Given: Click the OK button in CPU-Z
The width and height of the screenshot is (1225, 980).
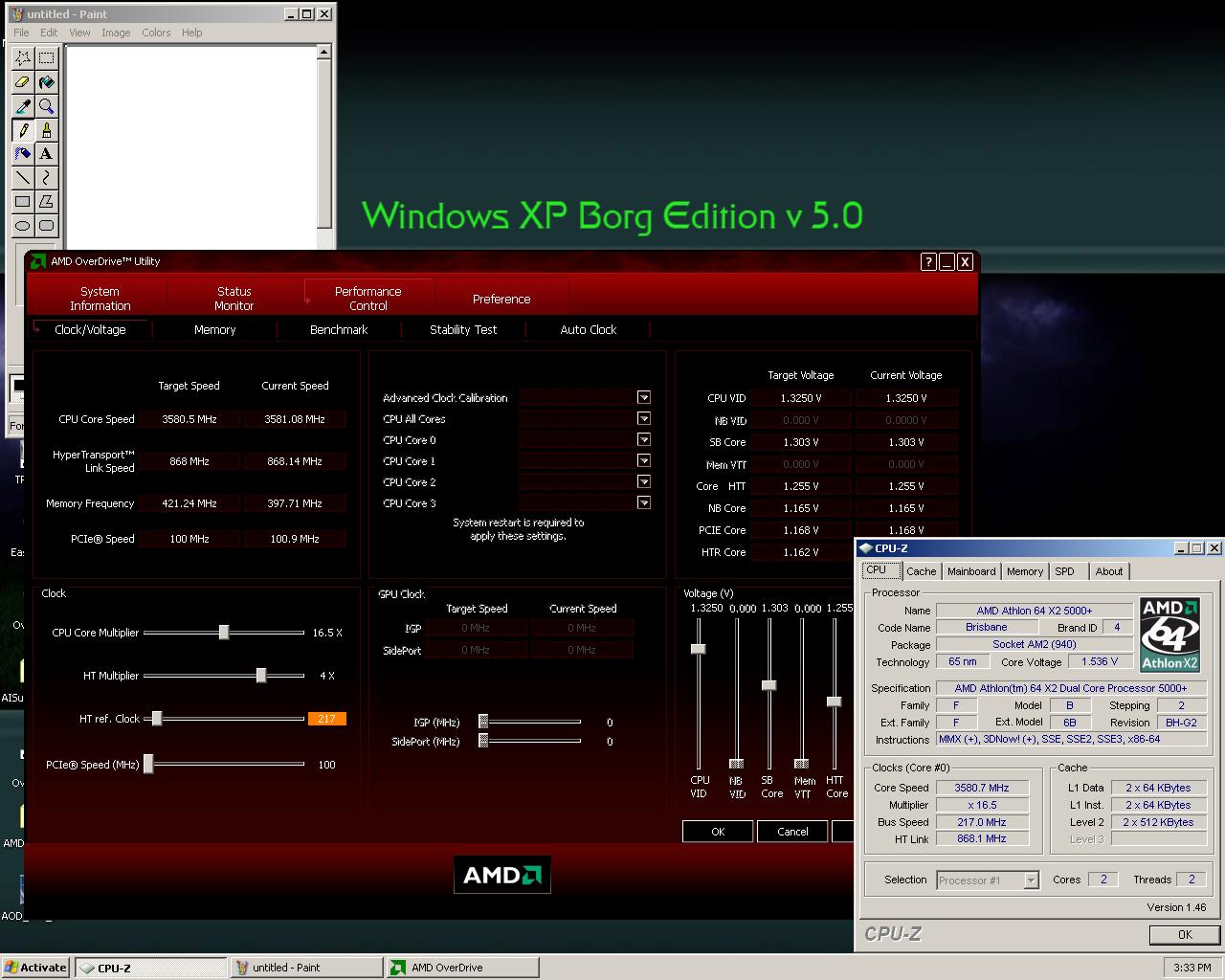Looking at the screenshot, I should click(1185, 935).
